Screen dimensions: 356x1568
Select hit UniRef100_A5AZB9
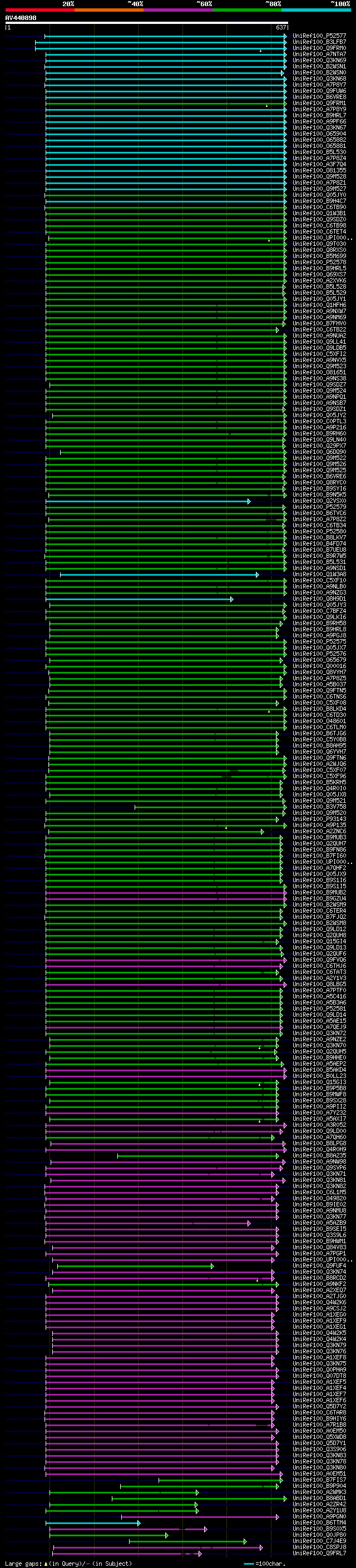[319, 1223]
